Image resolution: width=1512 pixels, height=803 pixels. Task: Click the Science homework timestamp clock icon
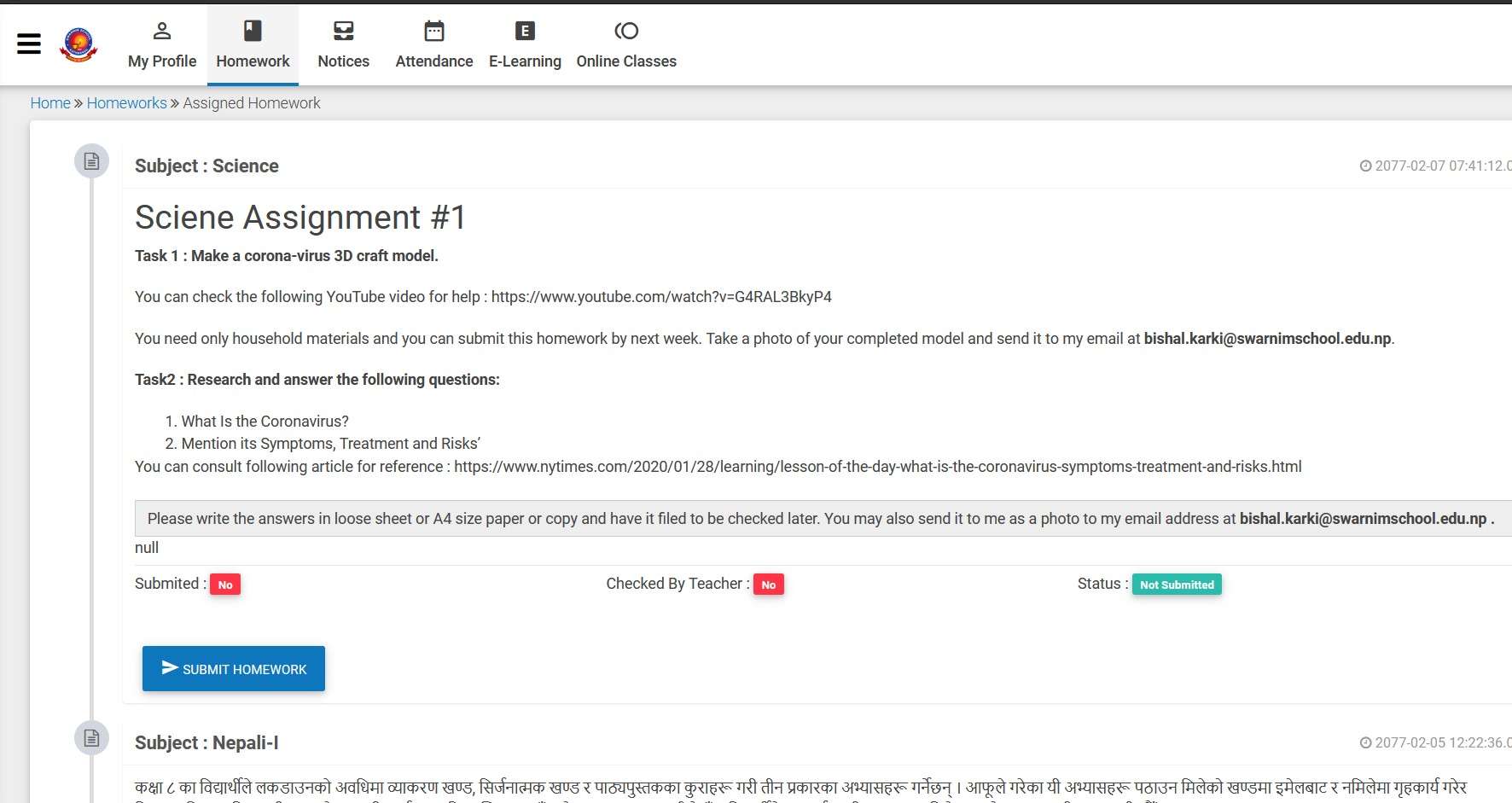coord(1365,166)
